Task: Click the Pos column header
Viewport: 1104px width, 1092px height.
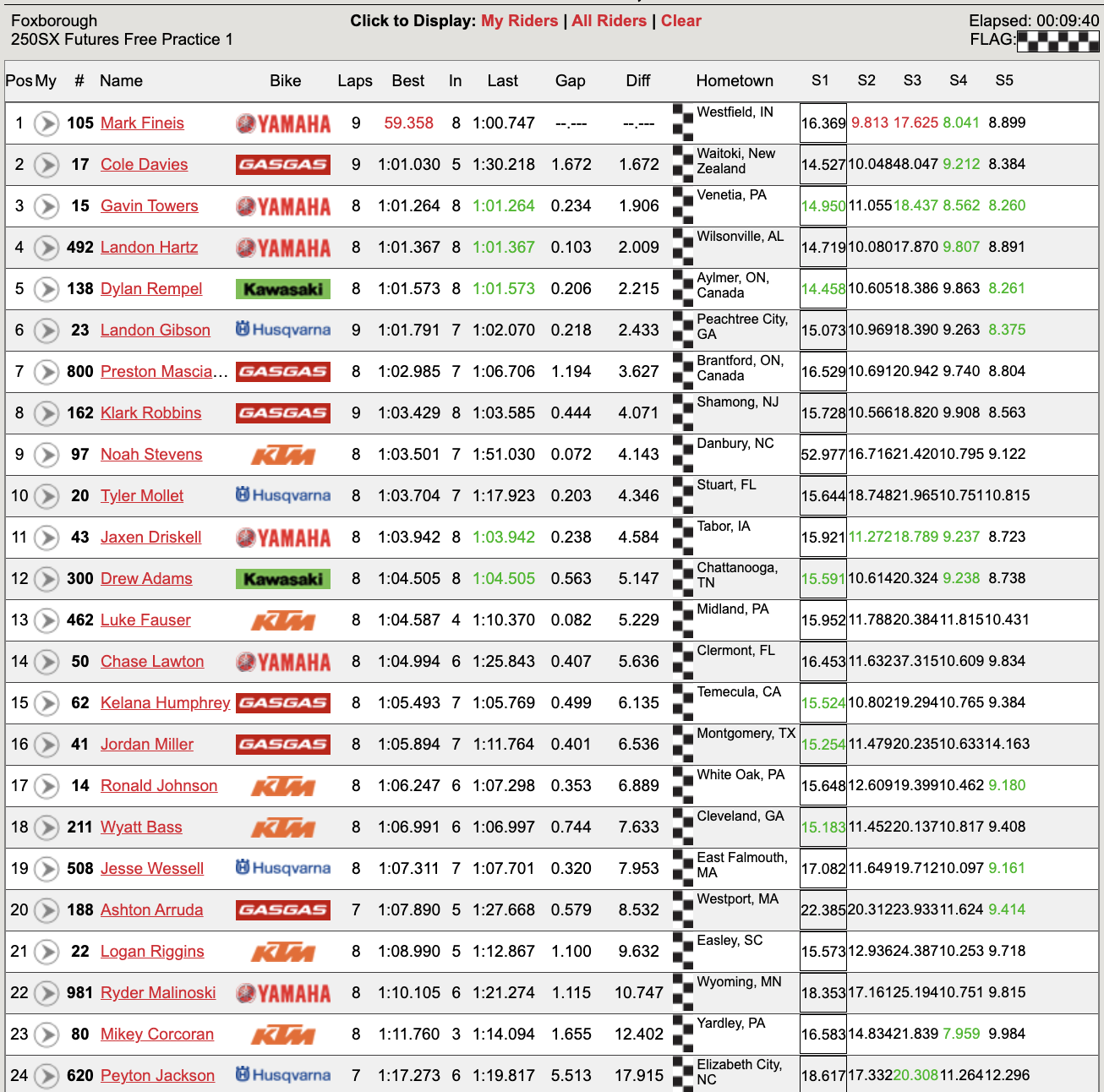Action: tap(18, 81)
